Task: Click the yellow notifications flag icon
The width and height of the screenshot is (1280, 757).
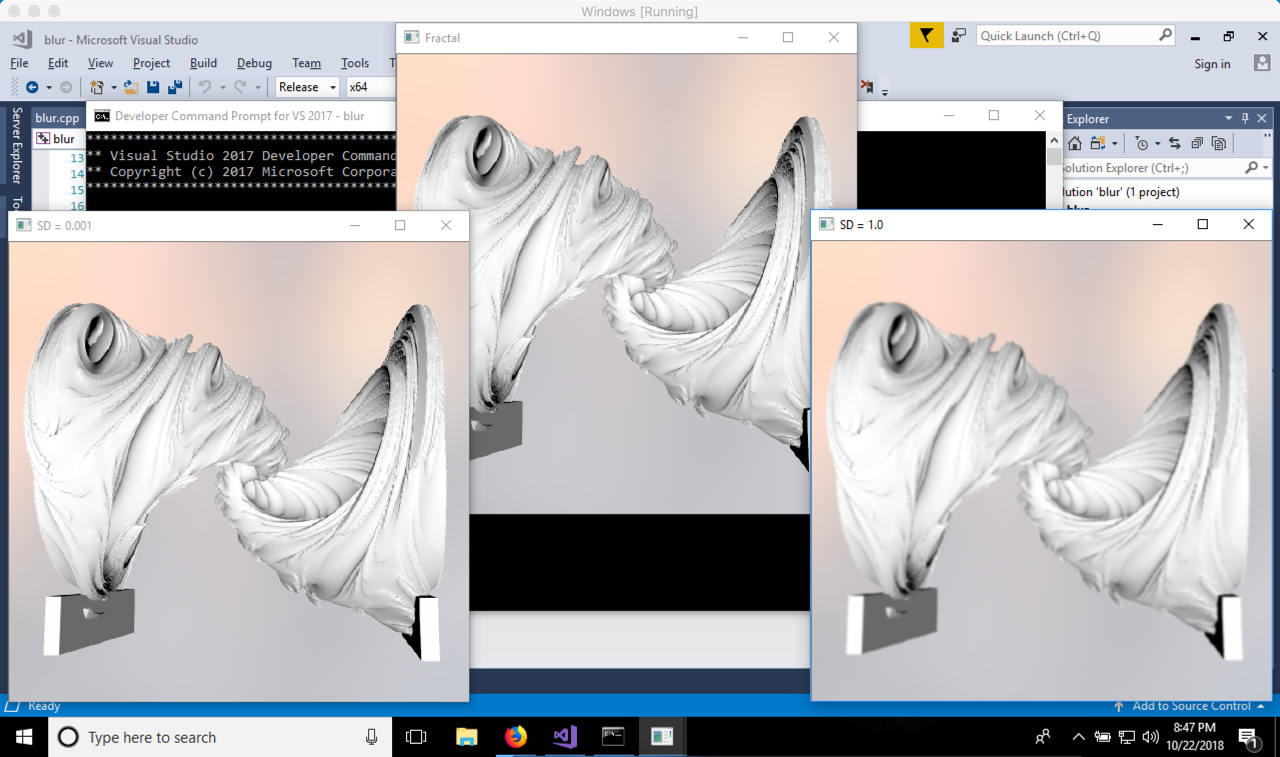Action: point(926,36)
